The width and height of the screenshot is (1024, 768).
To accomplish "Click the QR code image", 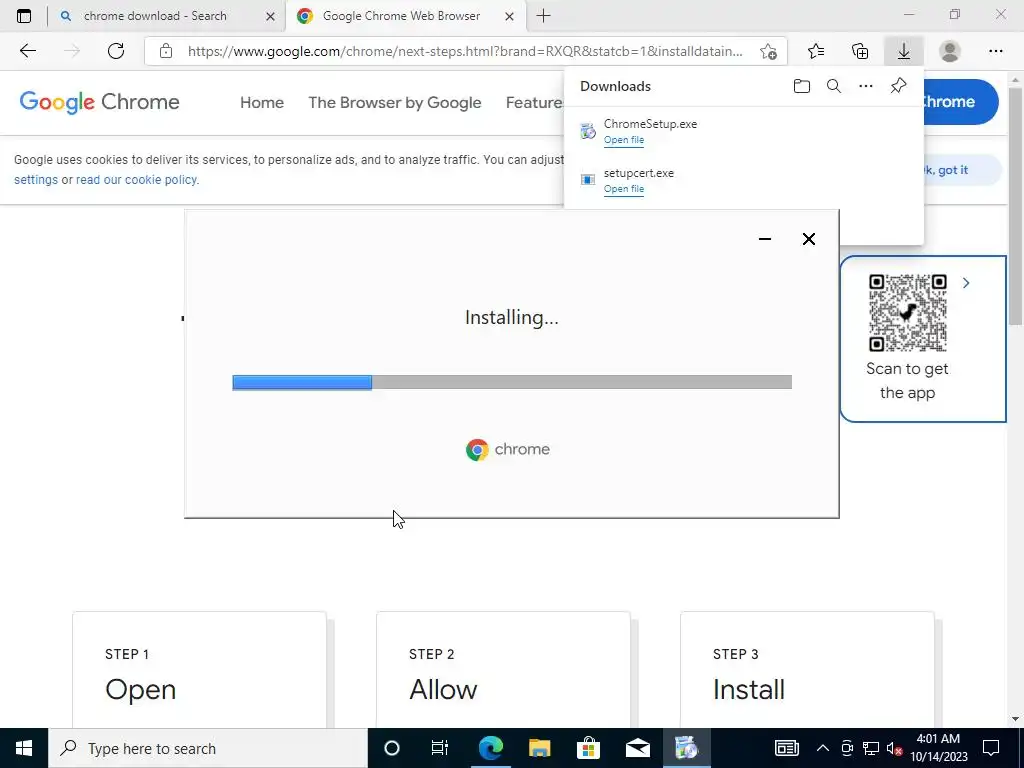I will (908, 313).
